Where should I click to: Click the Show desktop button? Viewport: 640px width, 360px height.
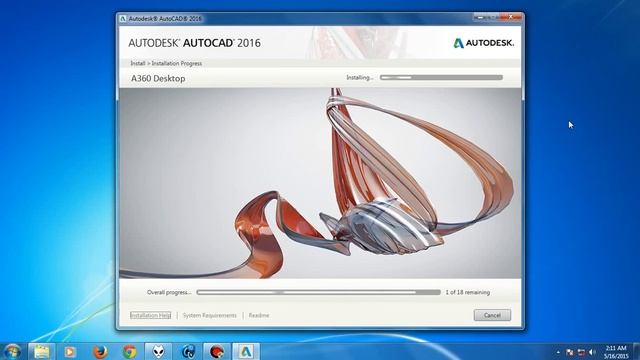636,351
